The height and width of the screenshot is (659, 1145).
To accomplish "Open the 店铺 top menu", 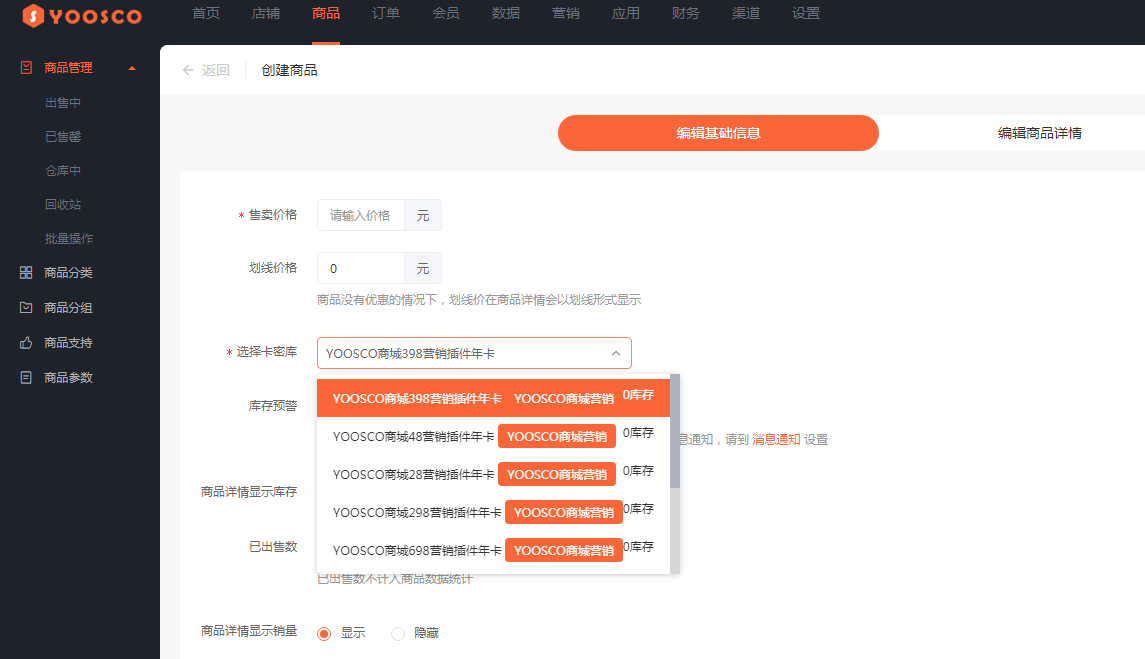I will [x=266, y=13].
